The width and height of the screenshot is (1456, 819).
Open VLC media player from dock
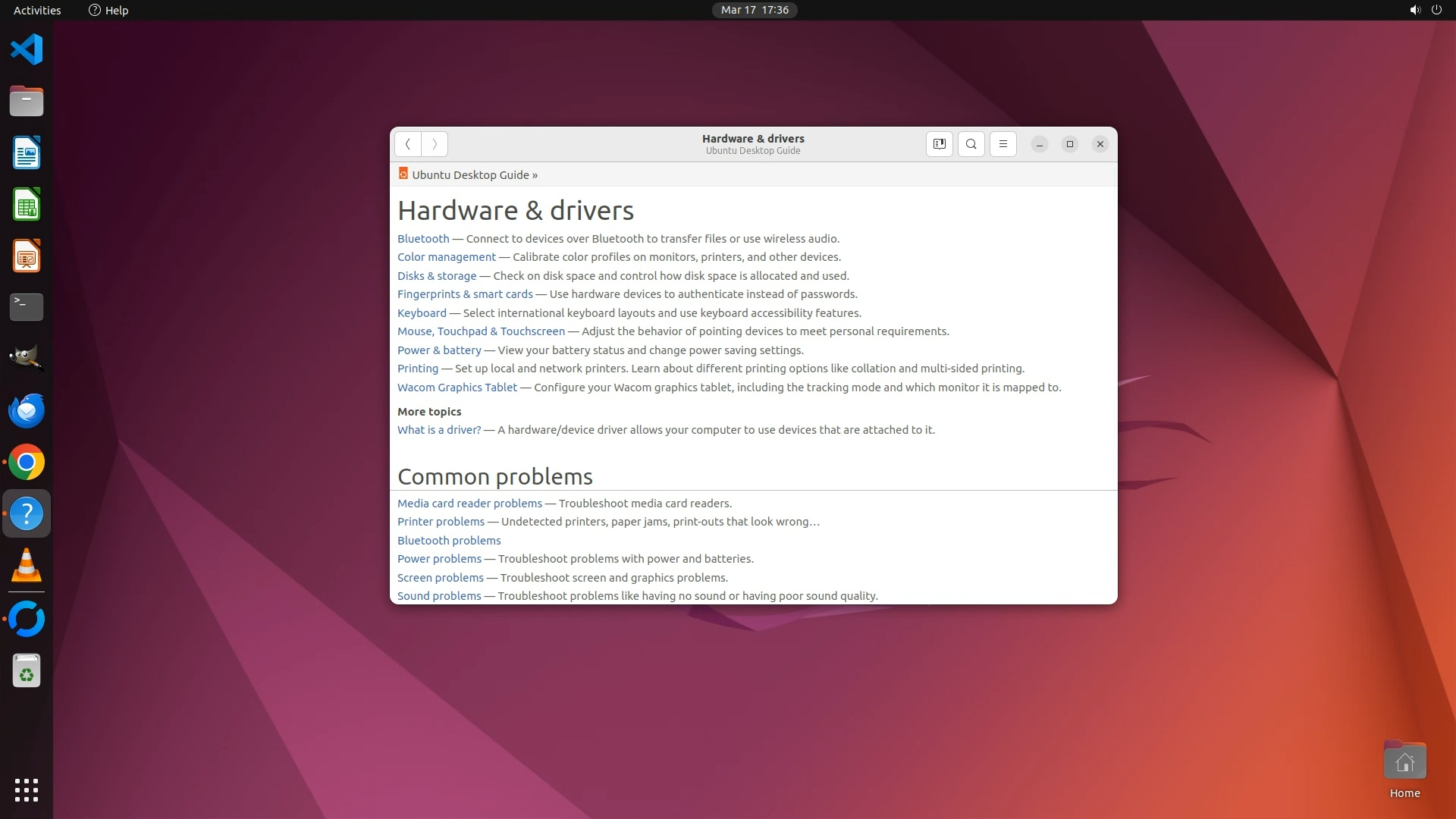[27, 566]
